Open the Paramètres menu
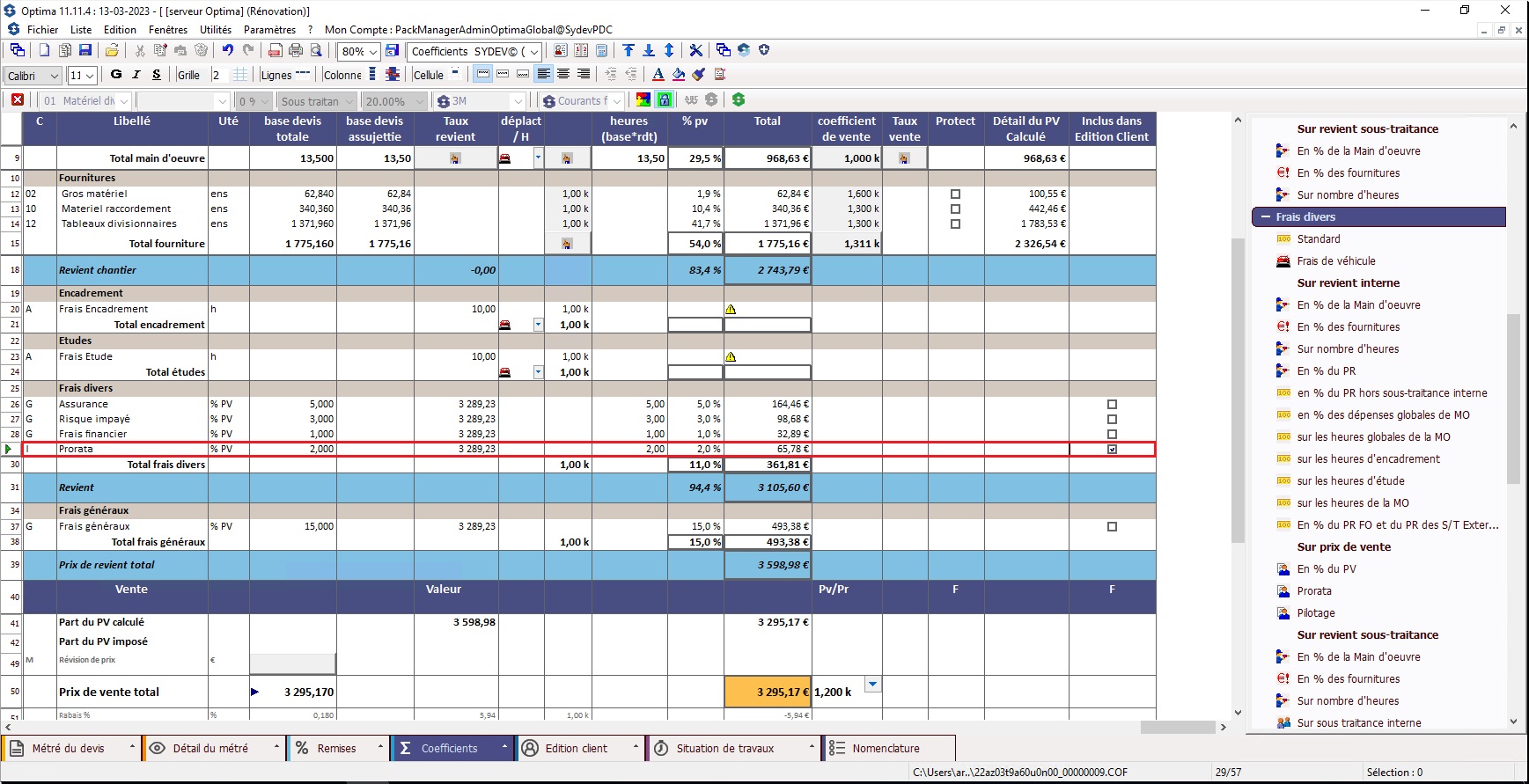This screenshot has width=1529, height=784. pyautogui.click(x=269, y=29)
